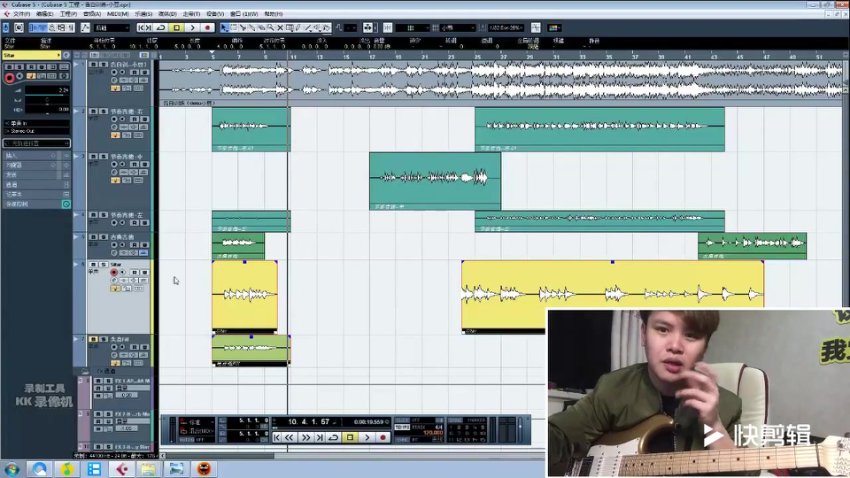The image size is (850, 478).
Task: Click the Record button in the top toolbar
Action: (207, 28)
